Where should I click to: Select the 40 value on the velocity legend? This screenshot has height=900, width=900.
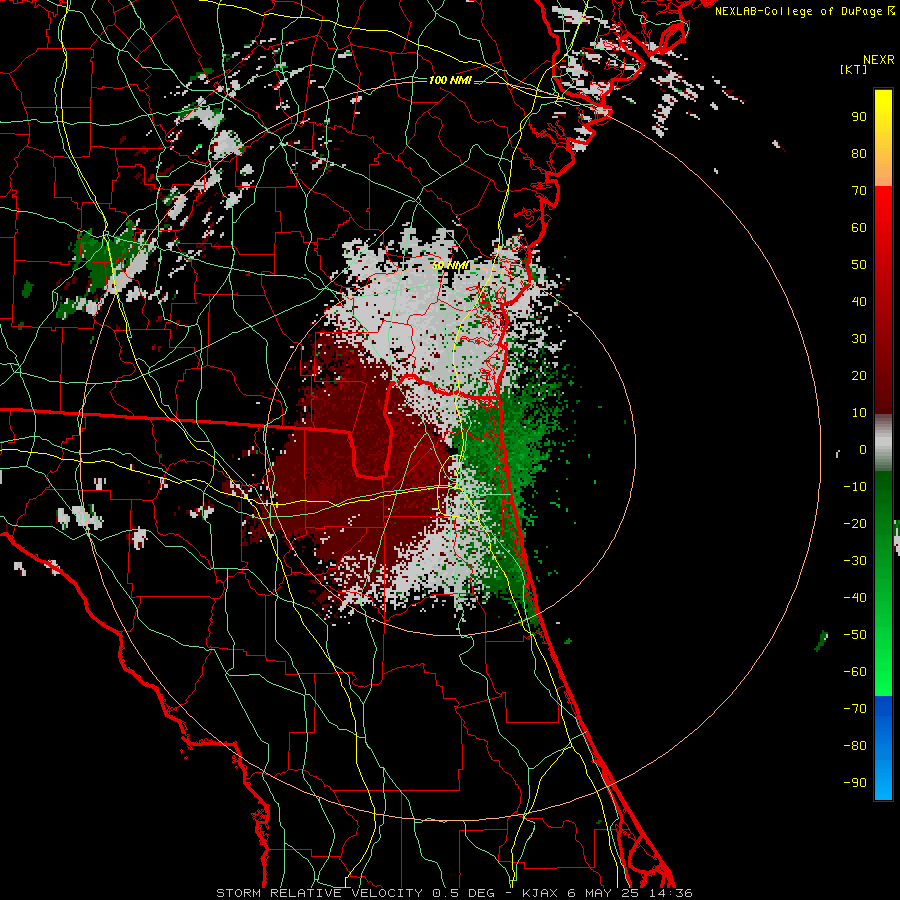(859, 302)
